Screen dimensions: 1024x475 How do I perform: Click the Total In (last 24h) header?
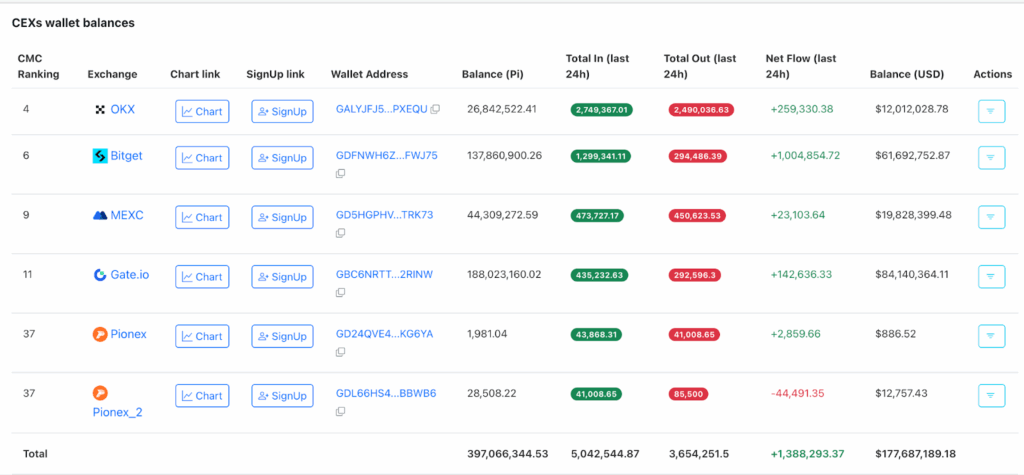coord(598,66)
